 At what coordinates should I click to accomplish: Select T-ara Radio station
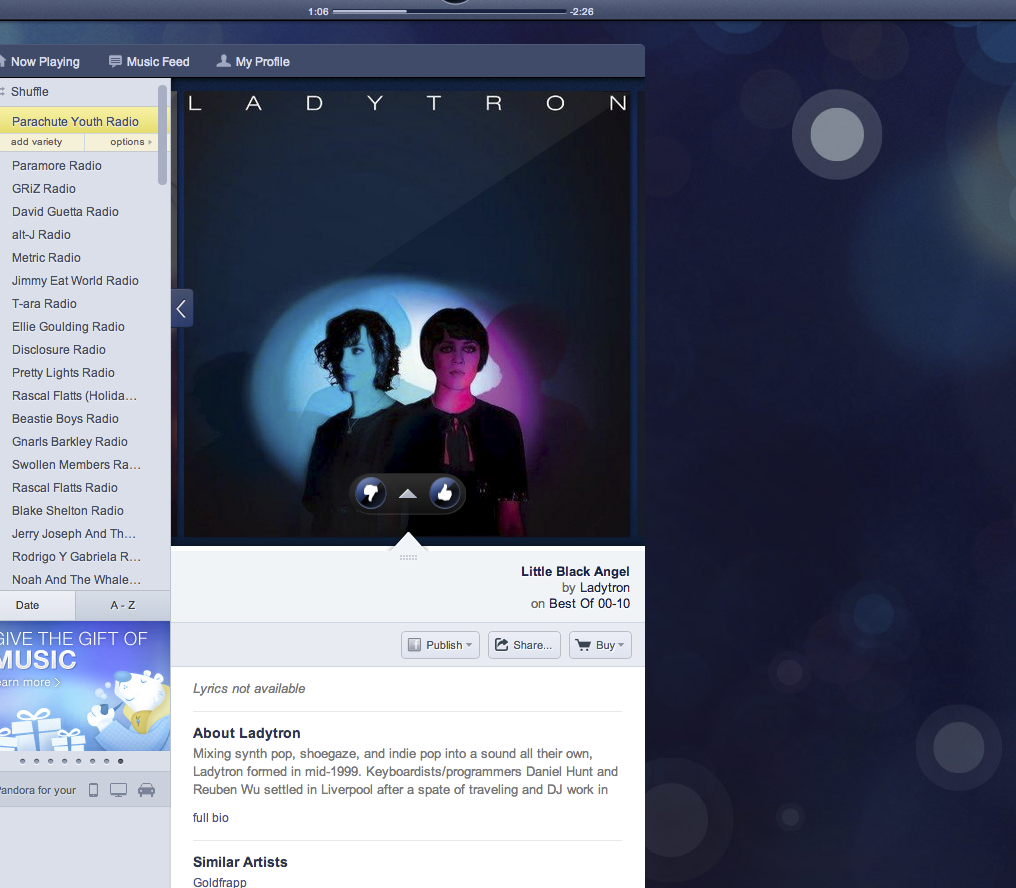tap(44, 303)
